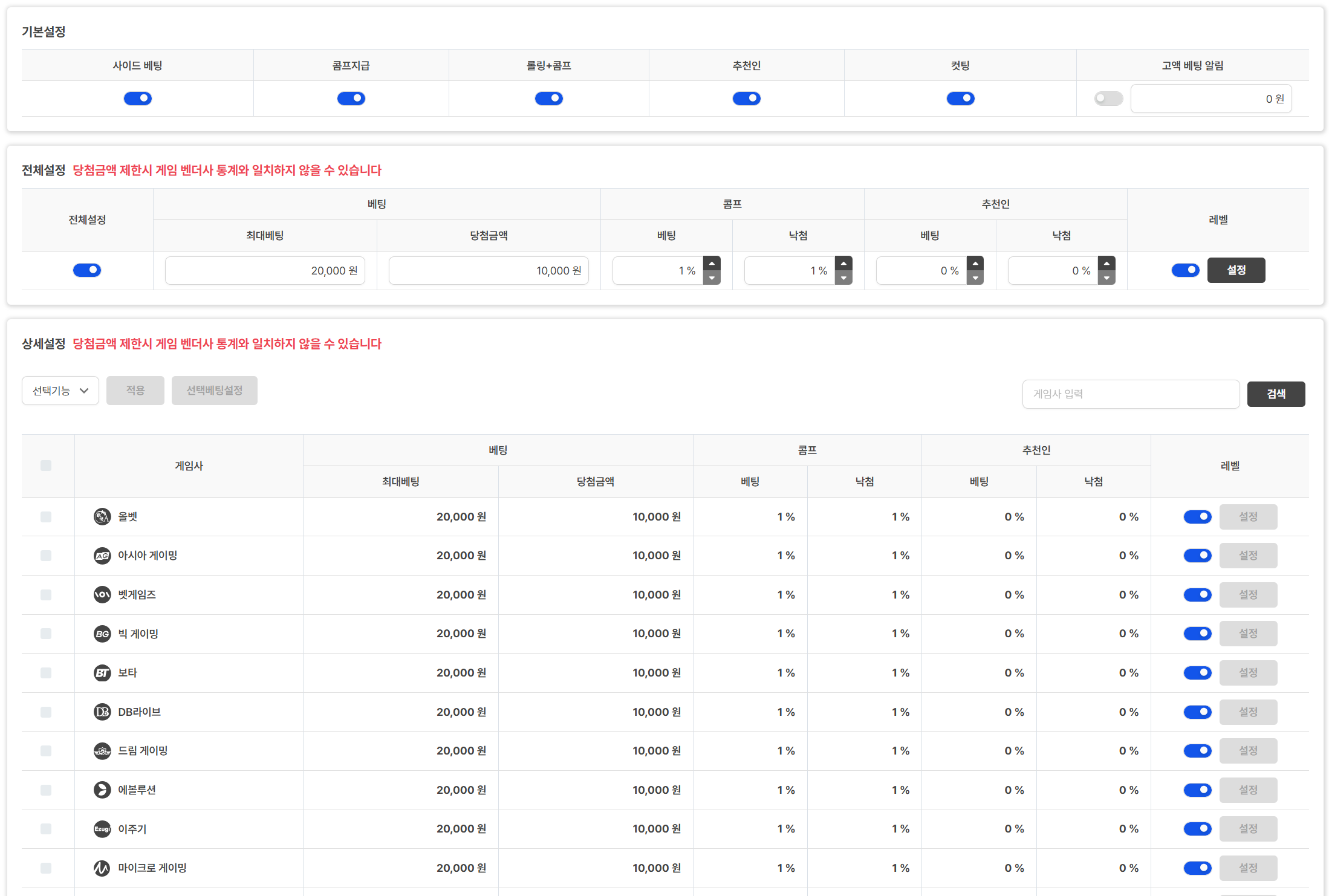Click the 보타 BT logo icon
Image resolution: width=1329 pixels, height=896 pixels.
(102, 672)
